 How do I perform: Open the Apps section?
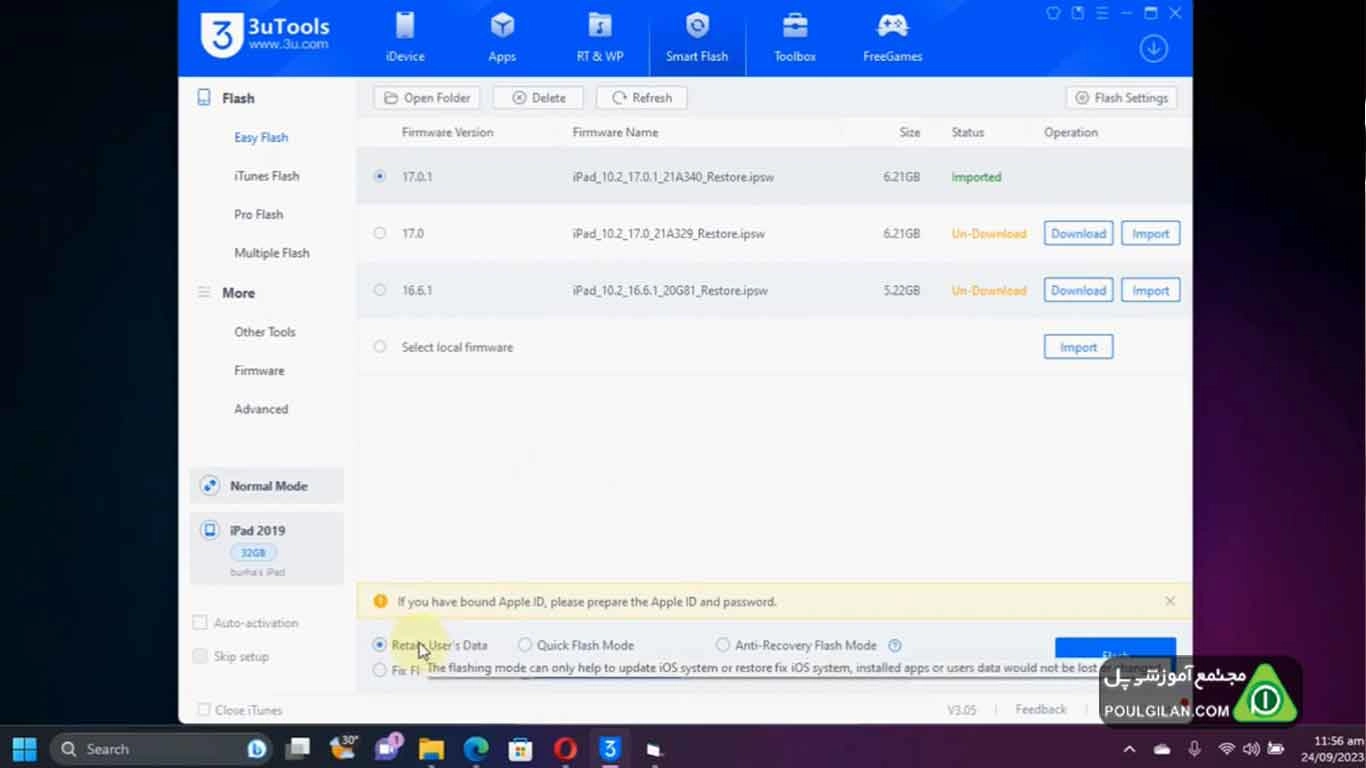click(502, 37)
